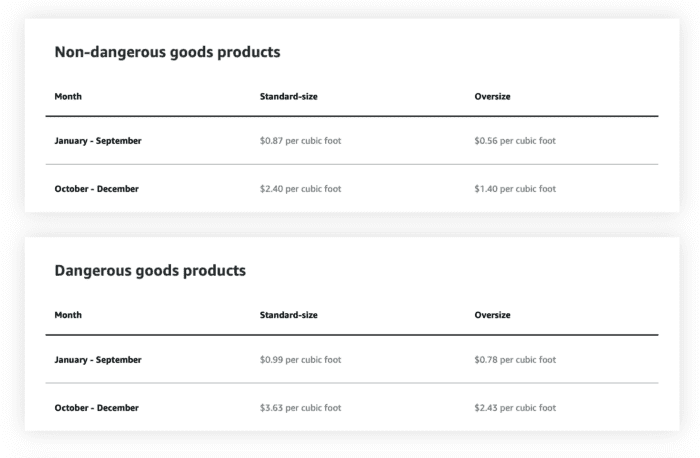Select Oversize header in Non-dangerous goods table

(x=492, y=97)
